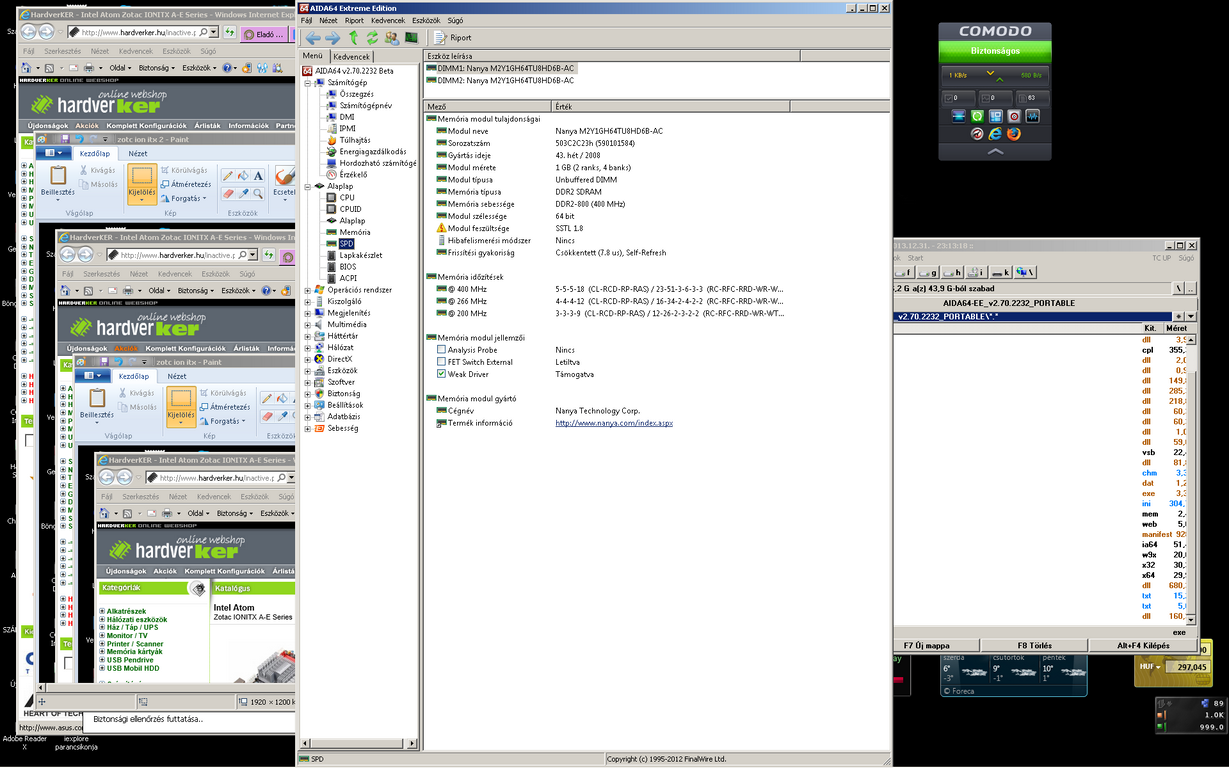Toggle the Weak Driver checkbox
Image resolution: width=1229 pixels, height=768 pixels.
tap(441, 374)
